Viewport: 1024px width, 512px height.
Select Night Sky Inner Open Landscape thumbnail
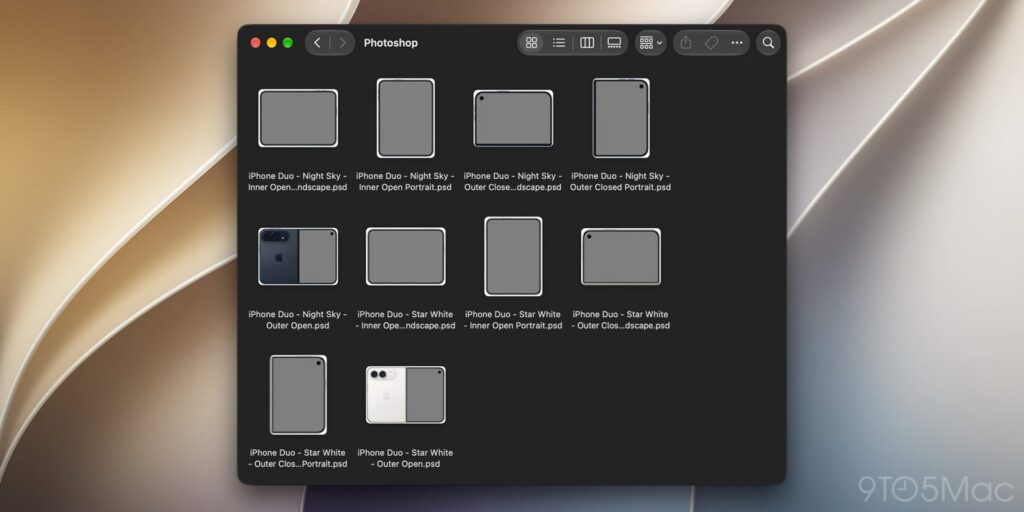(298, 118)
